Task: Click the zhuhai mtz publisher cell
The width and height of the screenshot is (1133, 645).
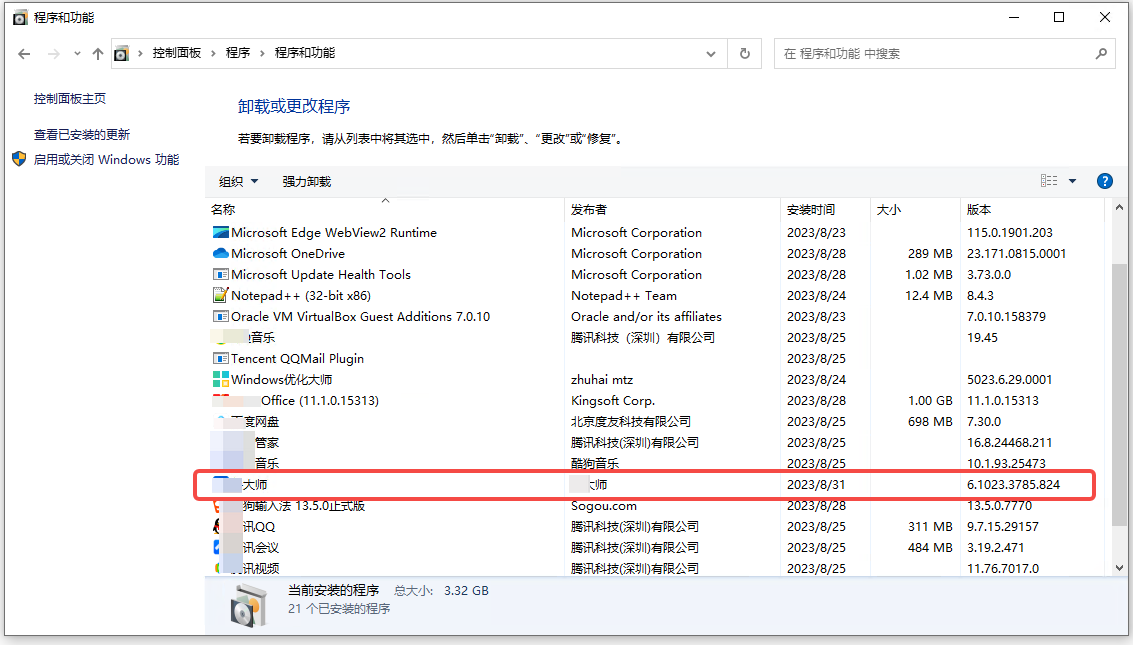Action: click(601, 379)
